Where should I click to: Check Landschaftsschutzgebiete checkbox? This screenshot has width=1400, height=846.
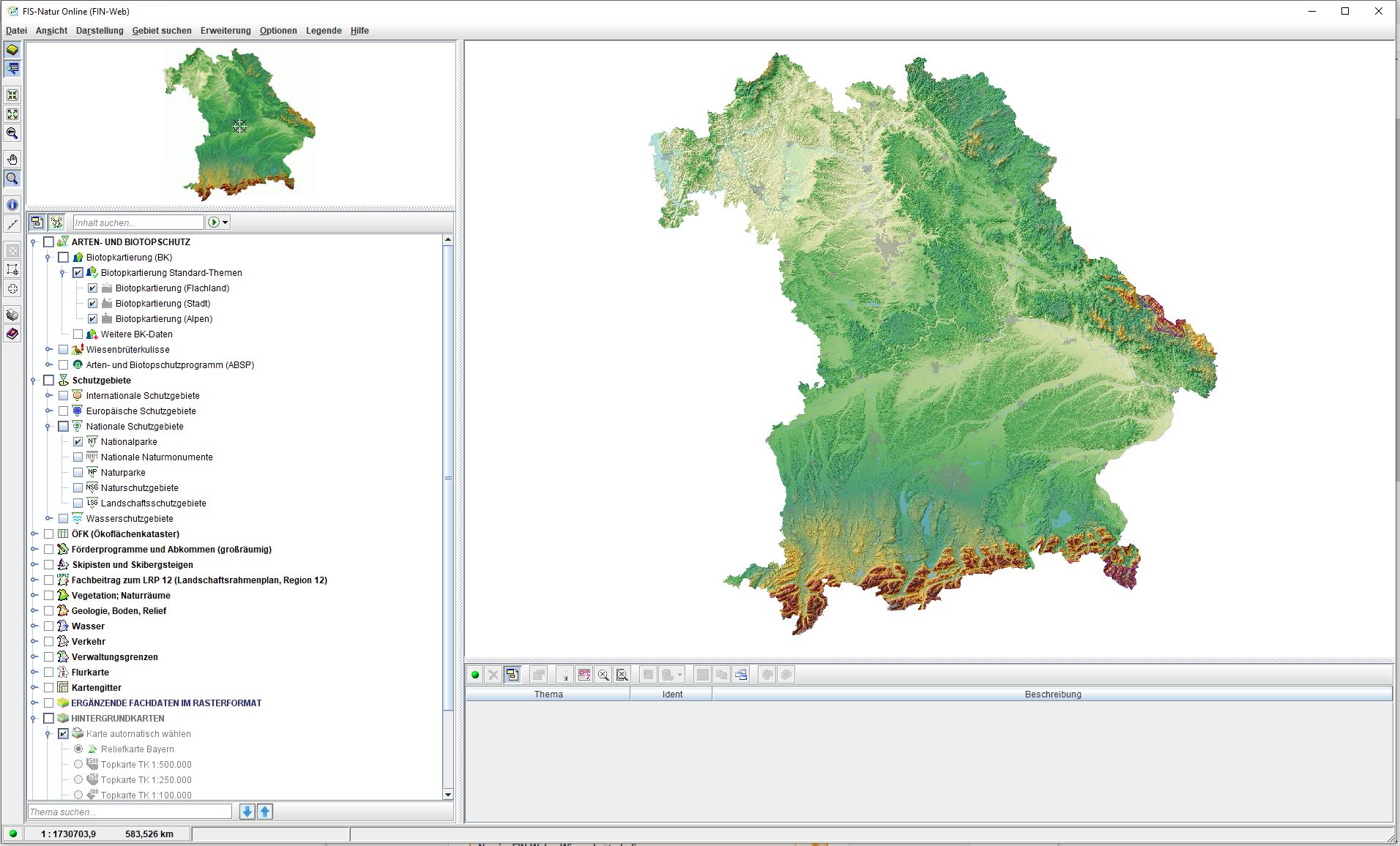coord(78,504)
